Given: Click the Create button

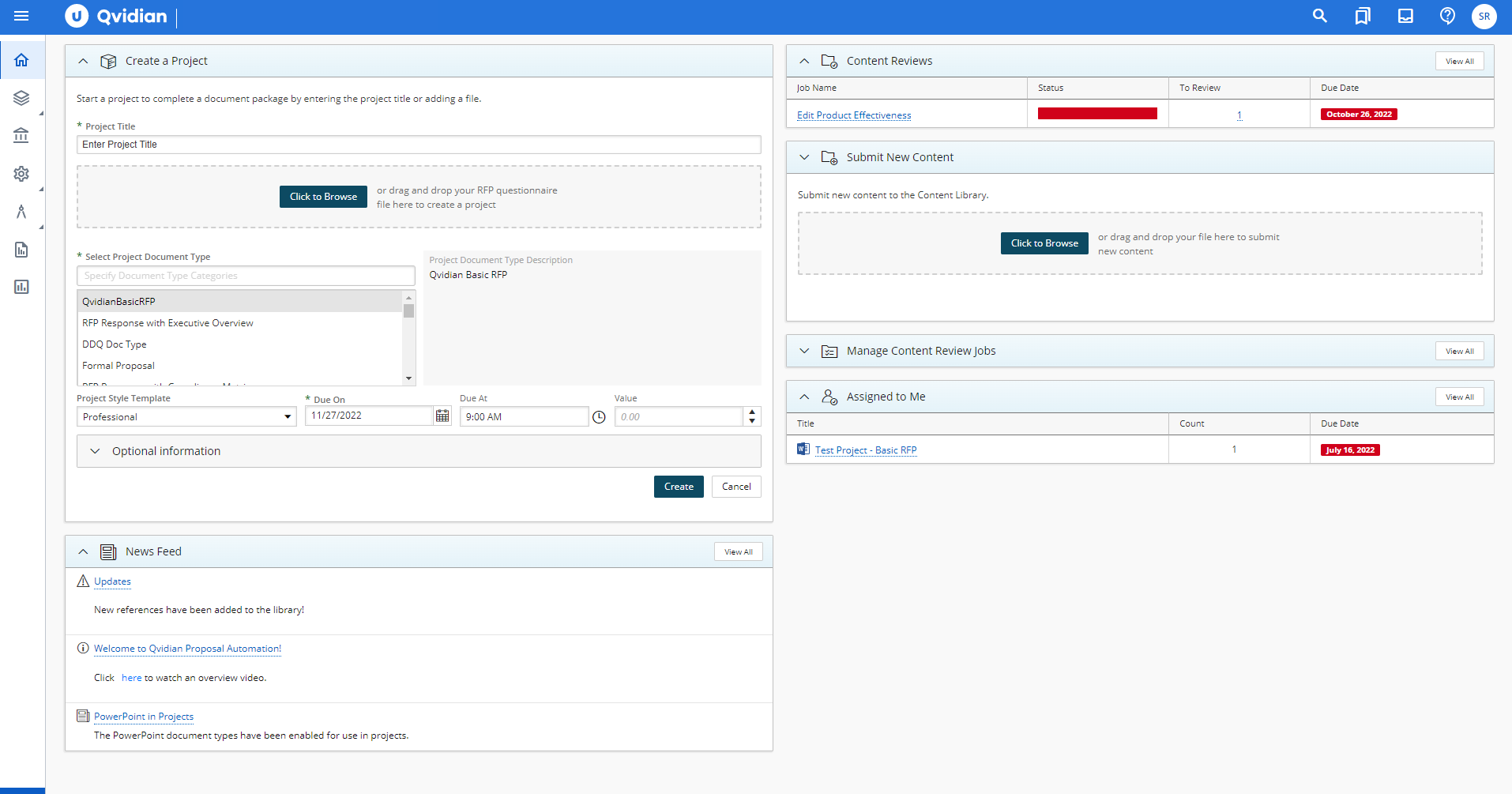Looking at the screenshot, I should tap(679, 487).
